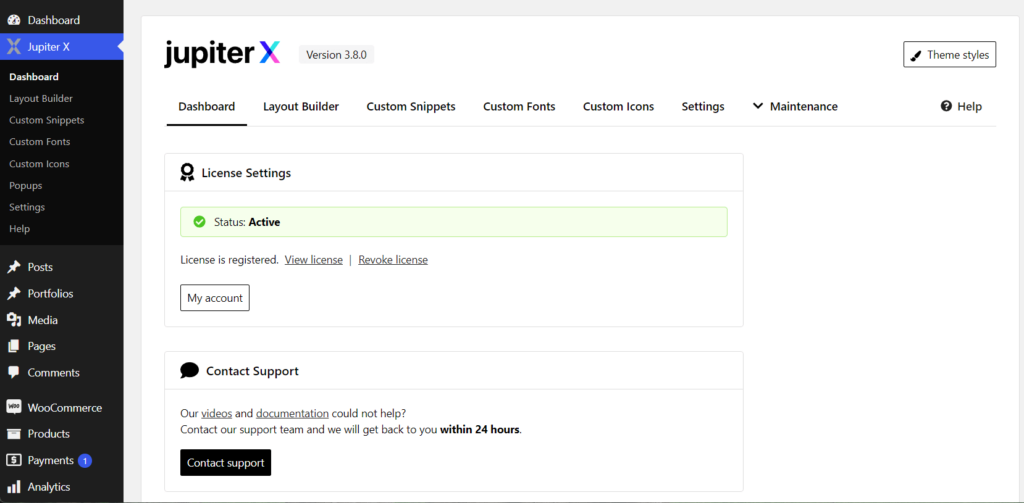Click the Portfolios pin icon
The height and width of the screenshot is (503, 1024).
14,294
